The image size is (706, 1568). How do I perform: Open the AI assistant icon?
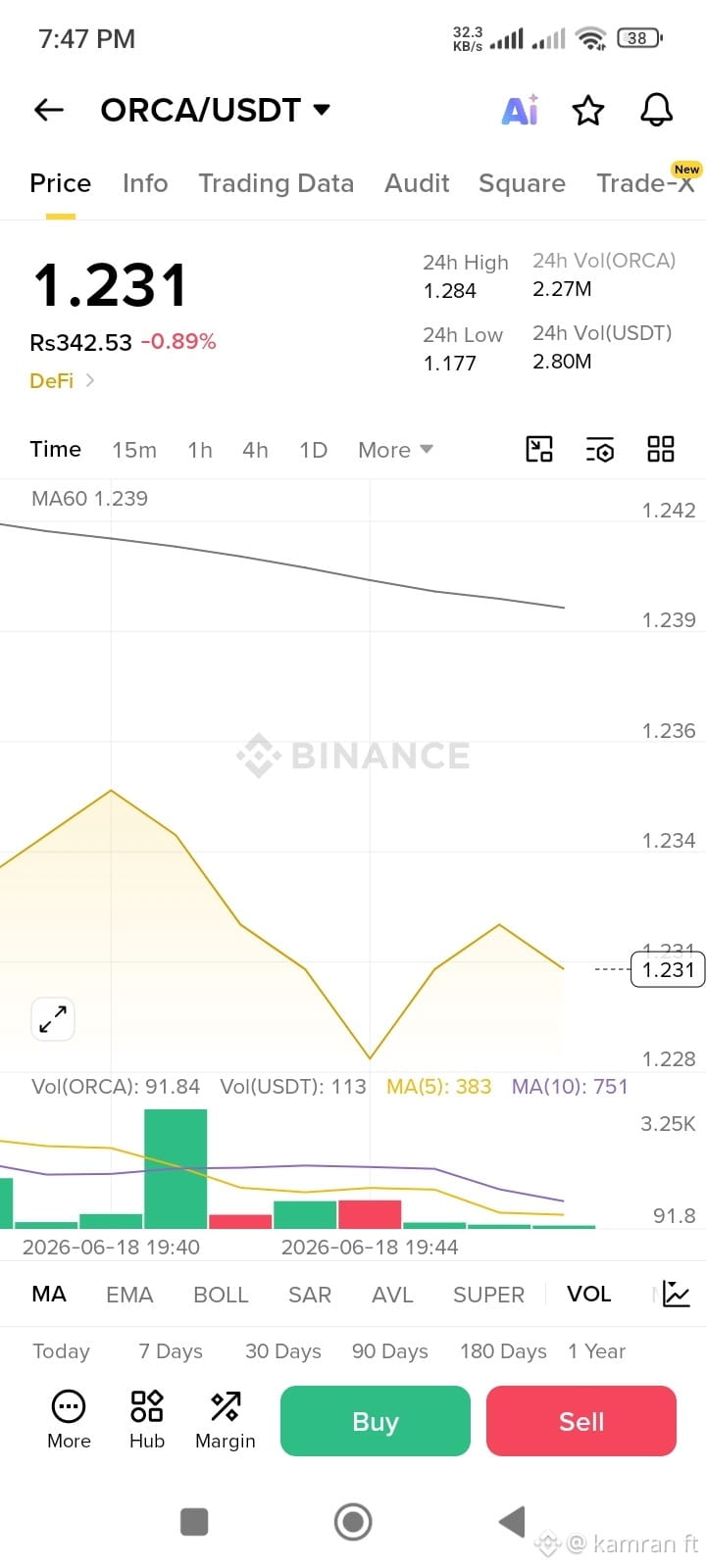[x=520, y=110]
